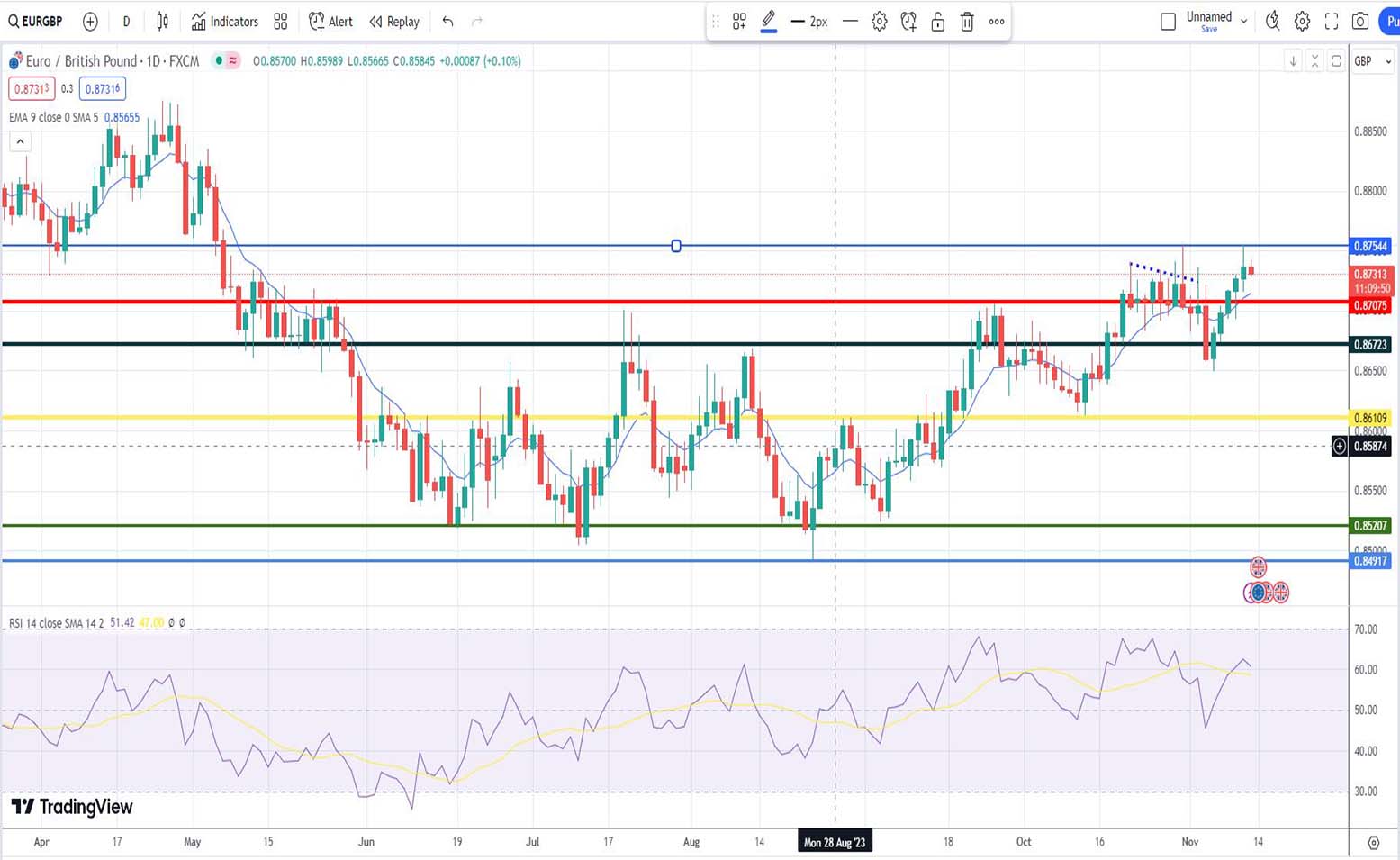Start Bar Replay mode
The width and height of the screenshot is (1400, 860).
(394, 22)
